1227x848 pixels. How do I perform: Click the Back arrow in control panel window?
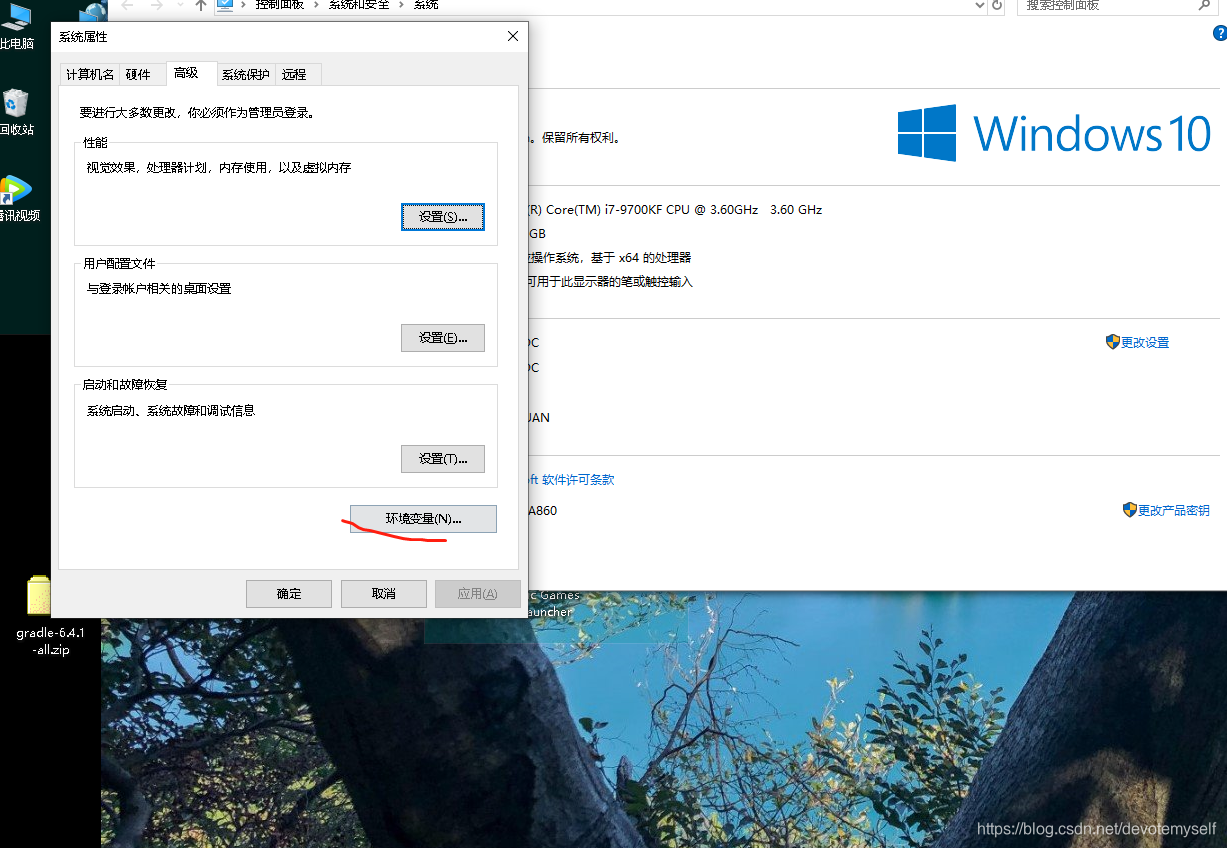click(x=127, y=5)
